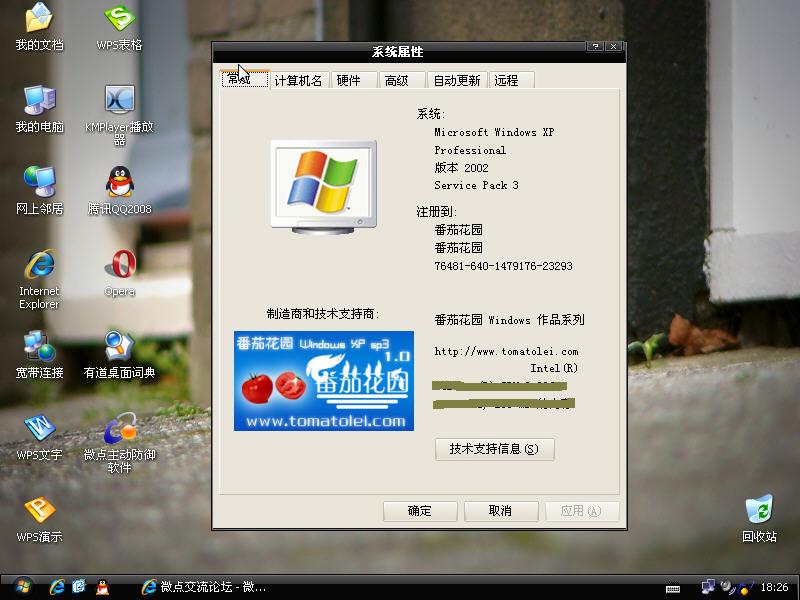This screenshot has height=600, width=800.
Task: Click the 18:26 taskbar clock
Action: tap(774, 587)
